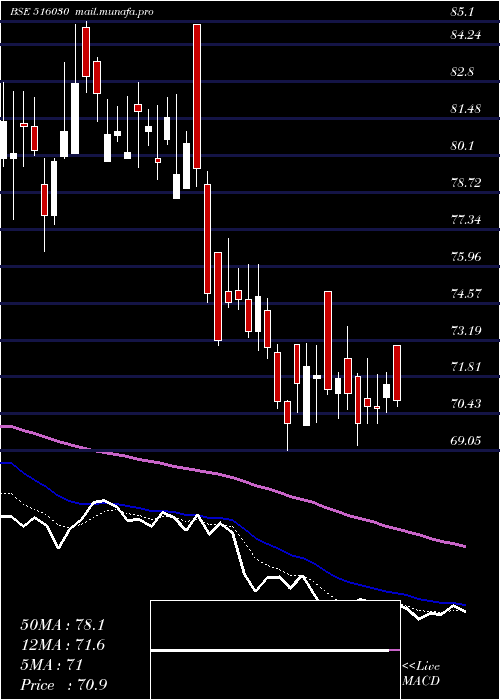Select the 74.57 price label
Image resolution: width=500 pixels, height=700 pixels.
pyautogui.click(x=466, y=294)
